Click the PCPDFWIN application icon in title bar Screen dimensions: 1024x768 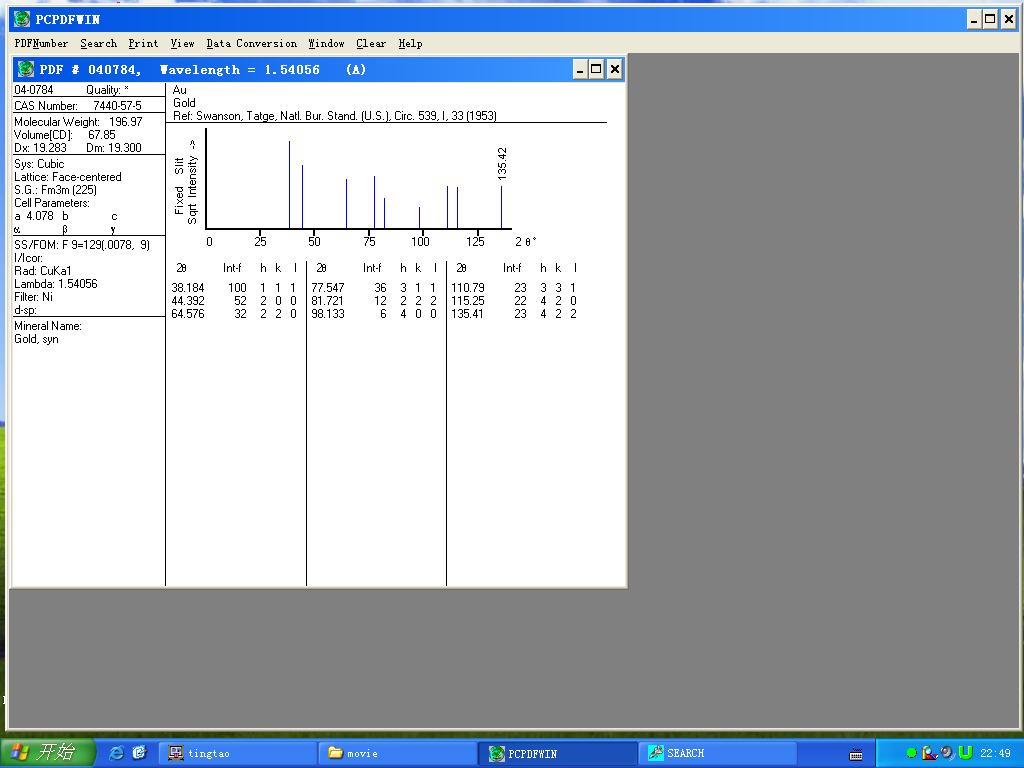[21, 19]
